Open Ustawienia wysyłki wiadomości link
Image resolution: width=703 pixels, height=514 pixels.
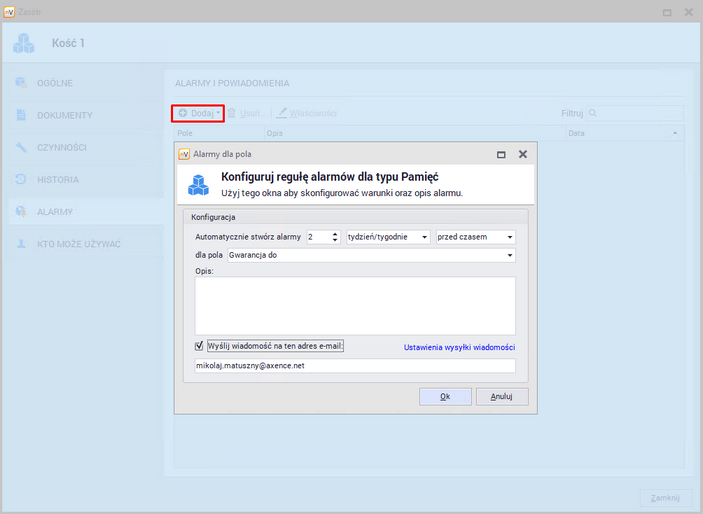459,347
